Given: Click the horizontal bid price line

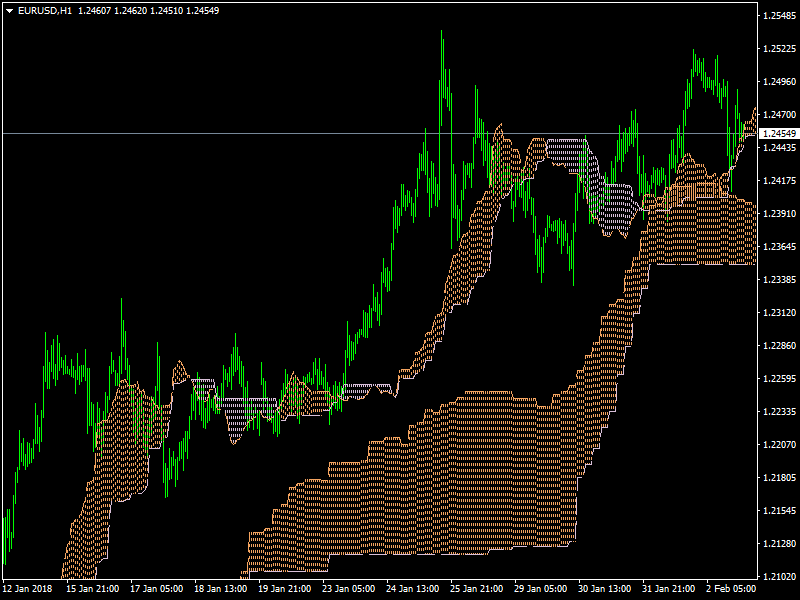Looking at the screenshot, I should pyautogui.click(x=300, y=133).
